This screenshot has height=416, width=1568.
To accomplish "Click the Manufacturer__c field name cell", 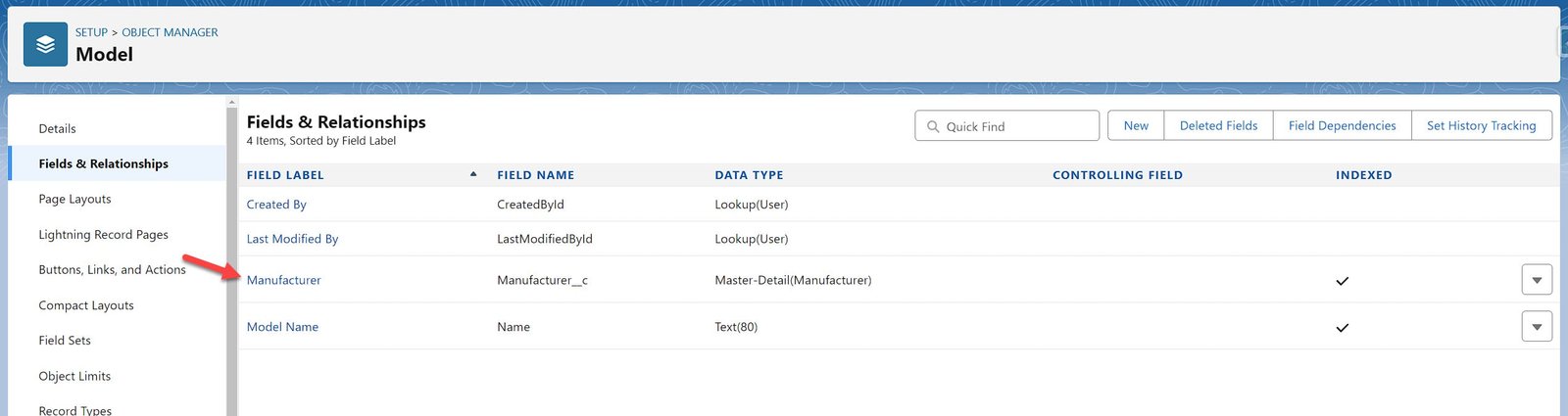I will click(x=542, y=280).
